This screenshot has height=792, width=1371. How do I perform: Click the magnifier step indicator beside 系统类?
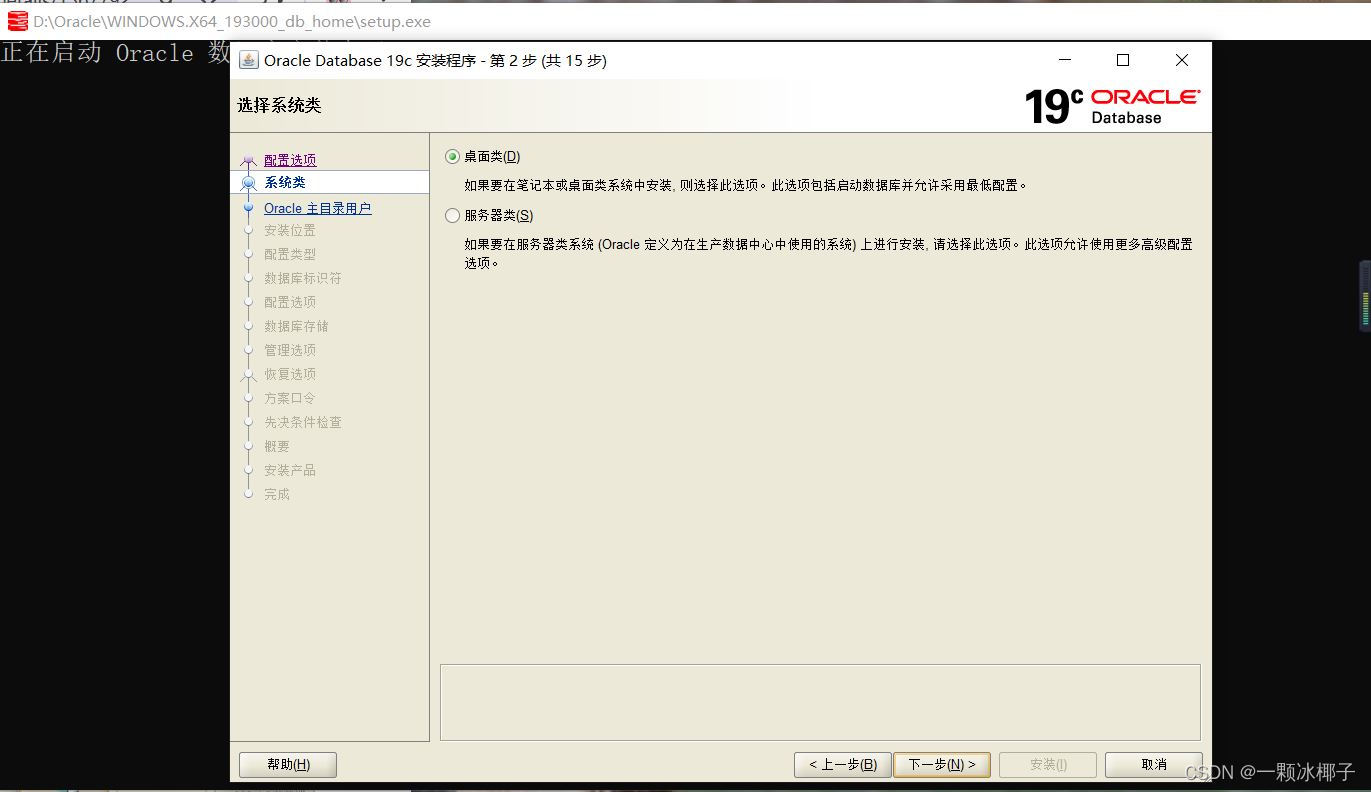[248, 182]
